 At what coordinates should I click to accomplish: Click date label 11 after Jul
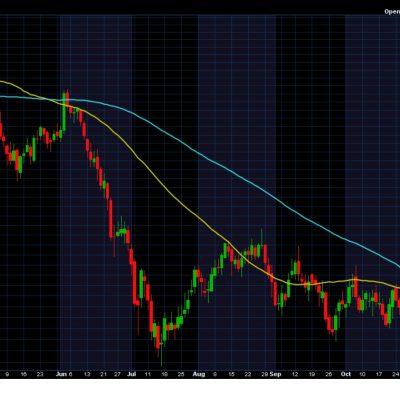pos(148,374)
